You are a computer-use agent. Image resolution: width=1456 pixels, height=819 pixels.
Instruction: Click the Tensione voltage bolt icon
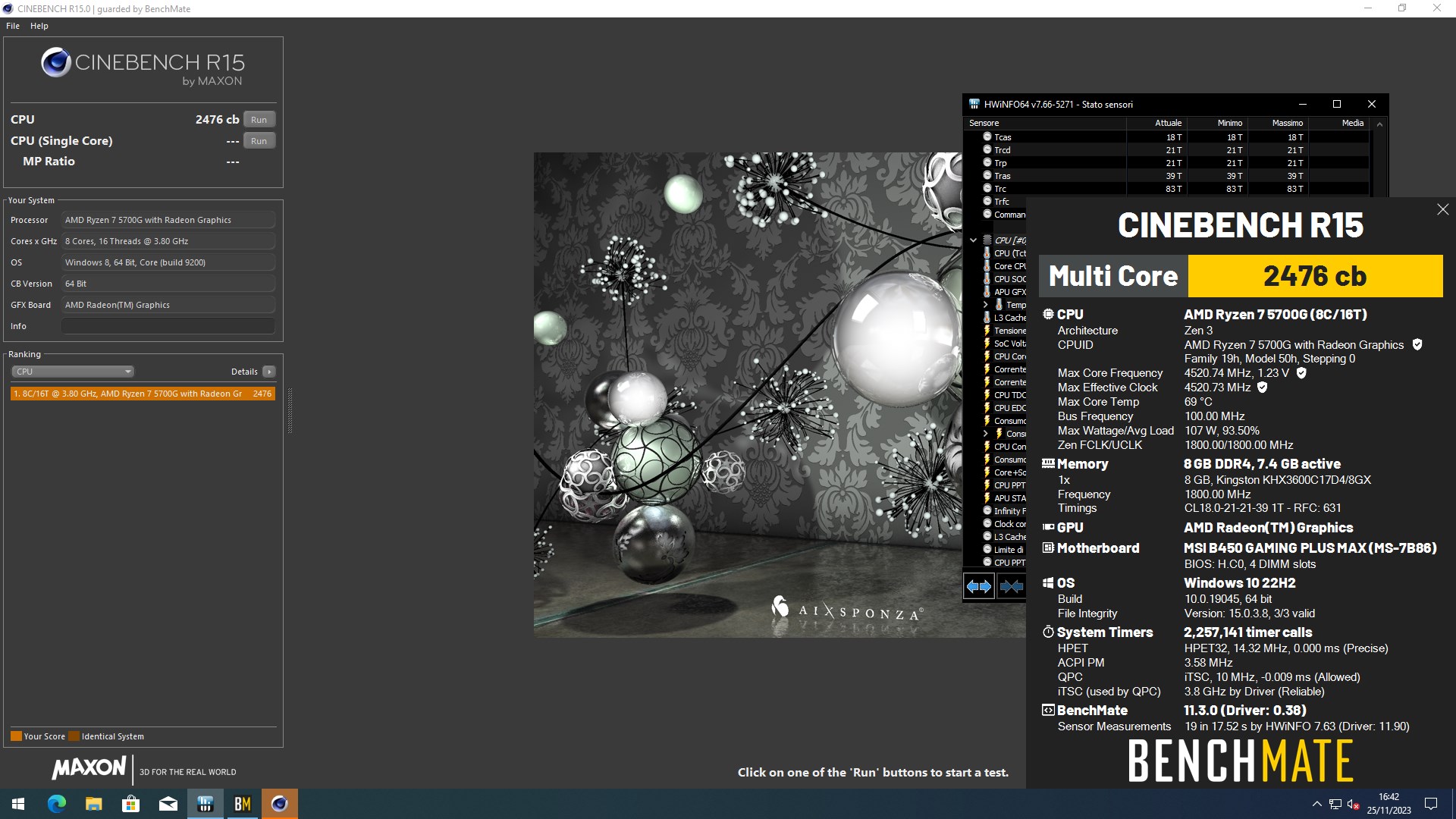[x=987, y=331]
